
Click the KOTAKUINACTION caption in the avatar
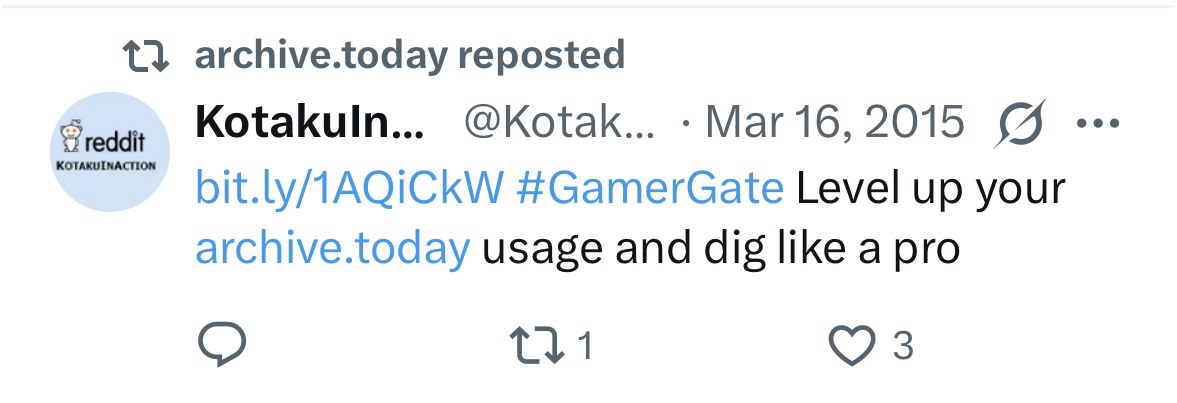[110, 165]
